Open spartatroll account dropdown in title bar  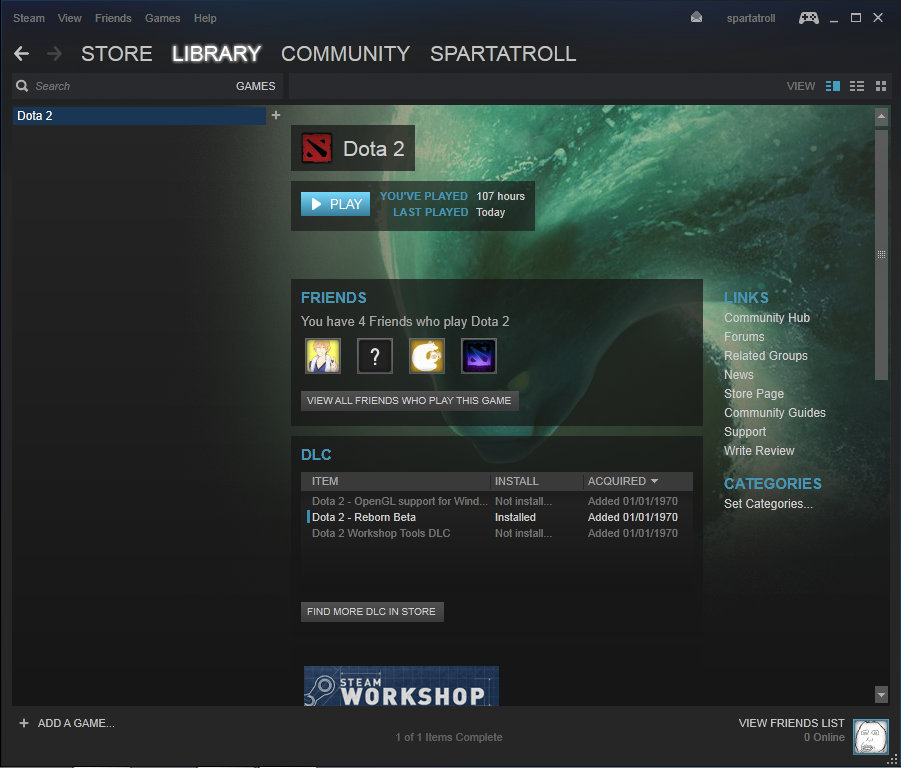pyautogui.click(x=749, y=18)
